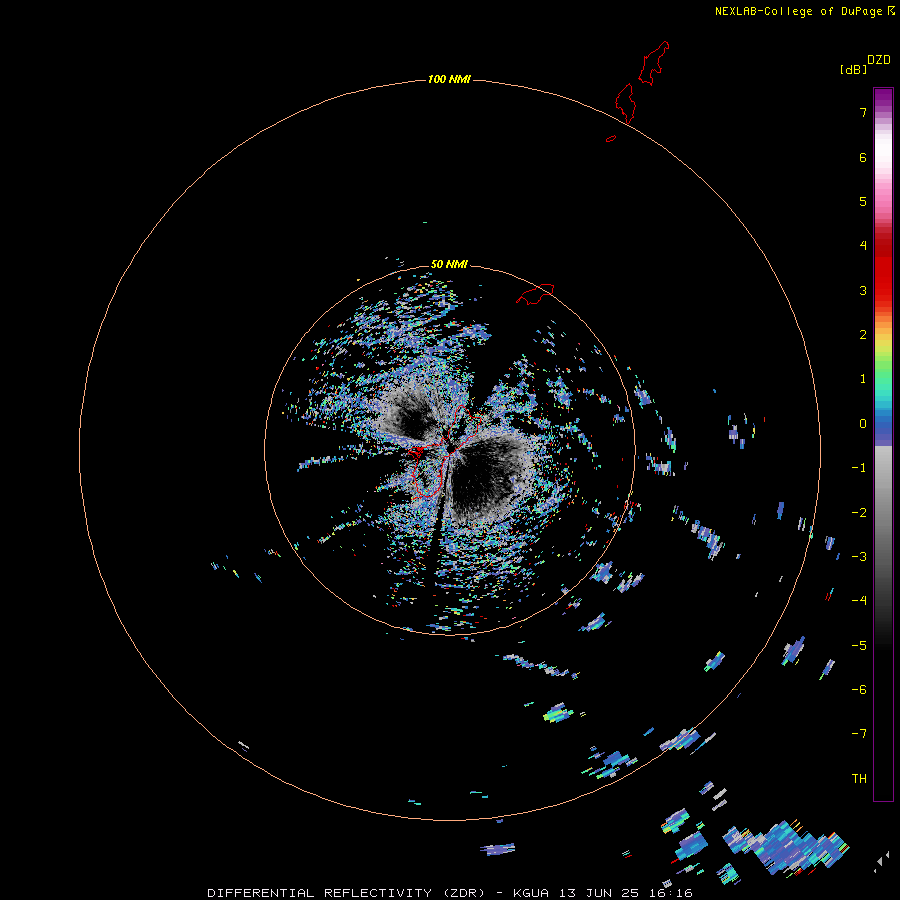Screen dimensions: 900x900
Task: Click the 50 NMI range ring label
Action: 449,264
